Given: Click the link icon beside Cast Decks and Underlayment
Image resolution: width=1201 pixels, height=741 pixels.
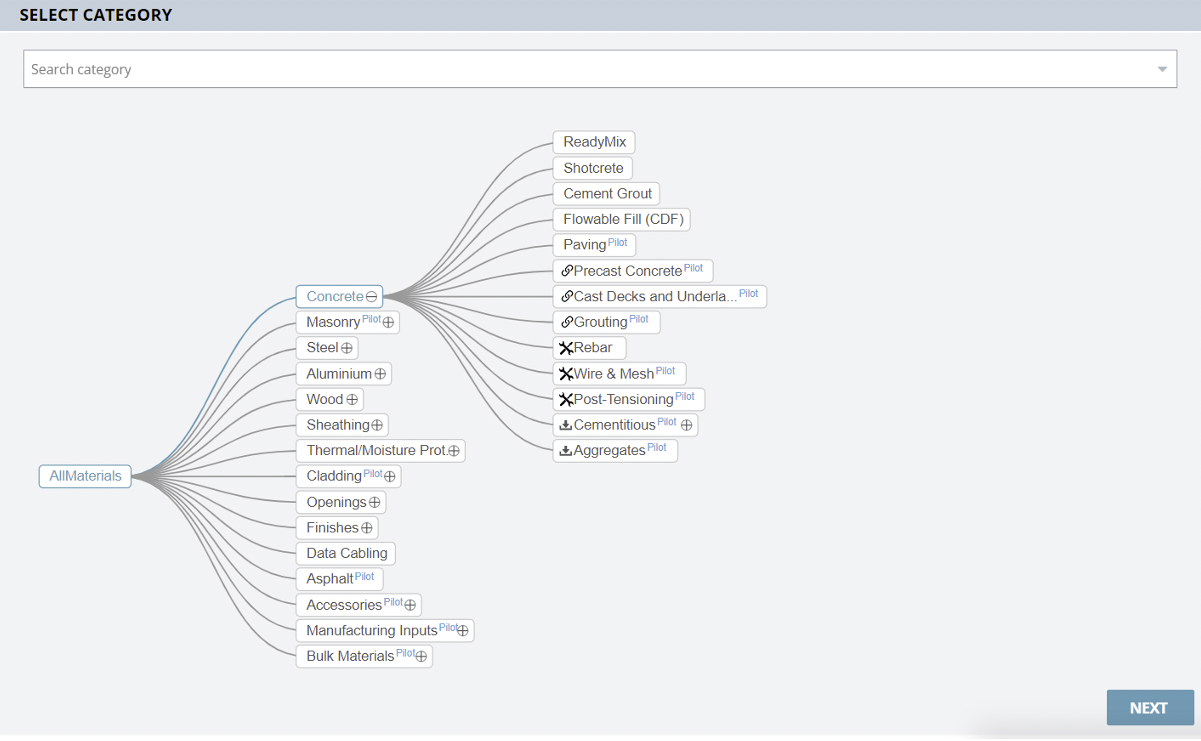Looking at the screenshot, I should [x=567, y=297].
